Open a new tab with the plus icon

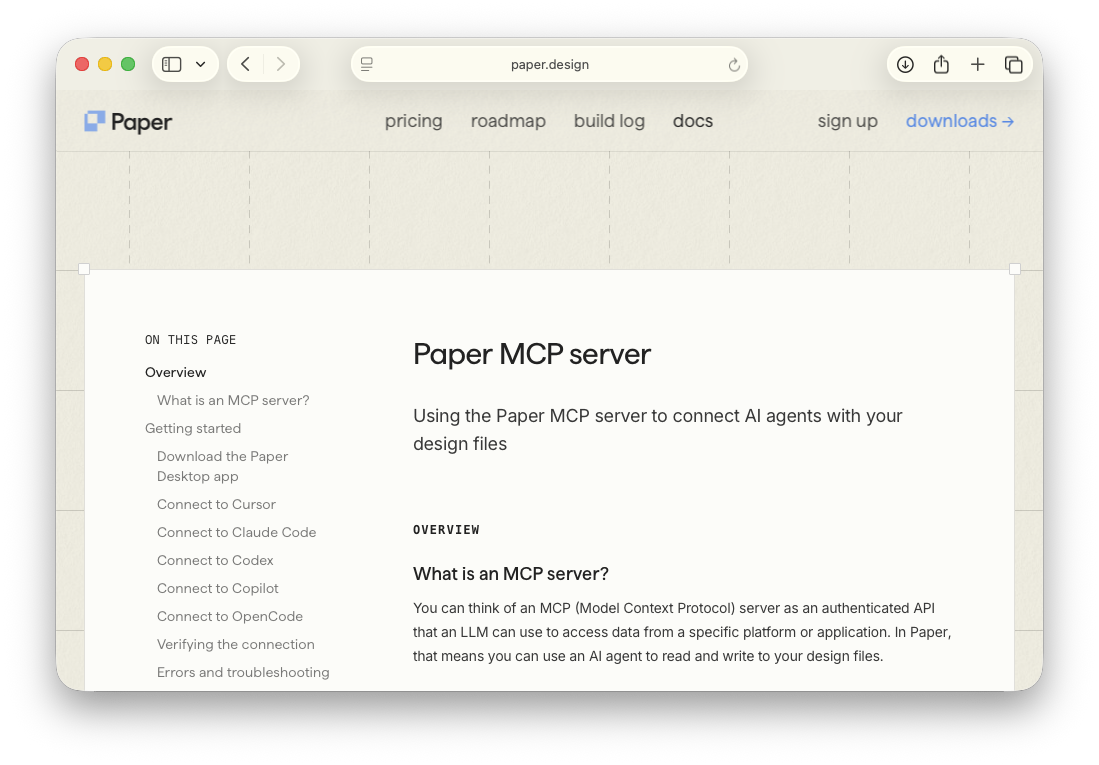tap(978, 63)
